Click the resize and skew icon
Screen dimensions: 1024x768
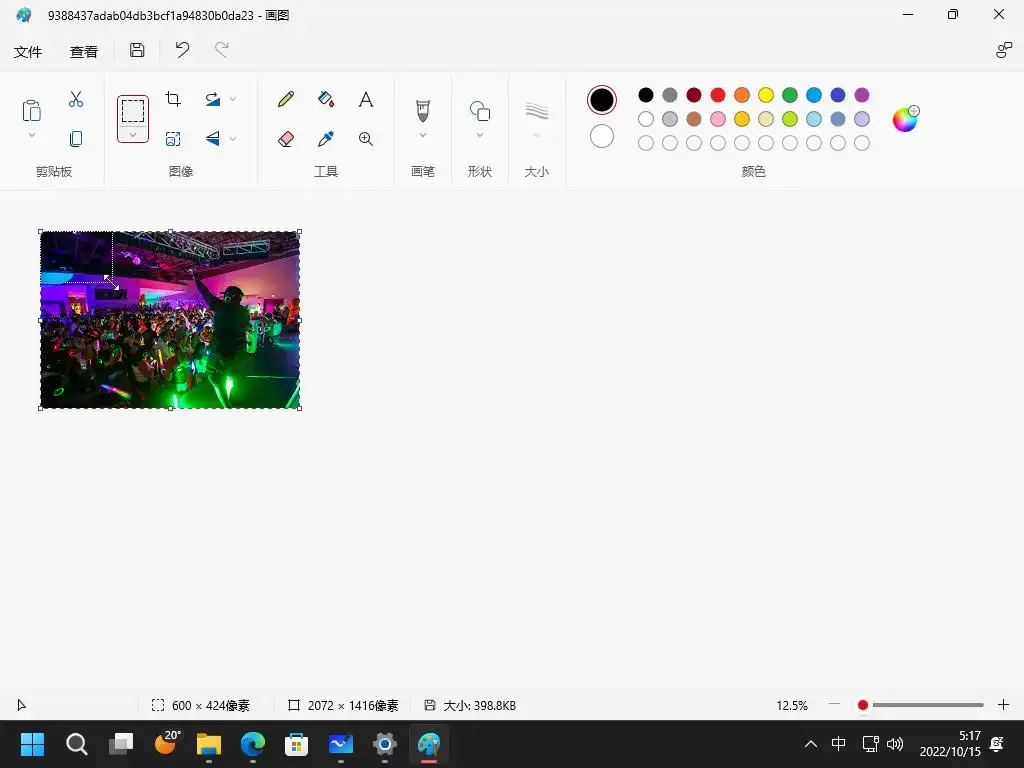click(173, 138)
